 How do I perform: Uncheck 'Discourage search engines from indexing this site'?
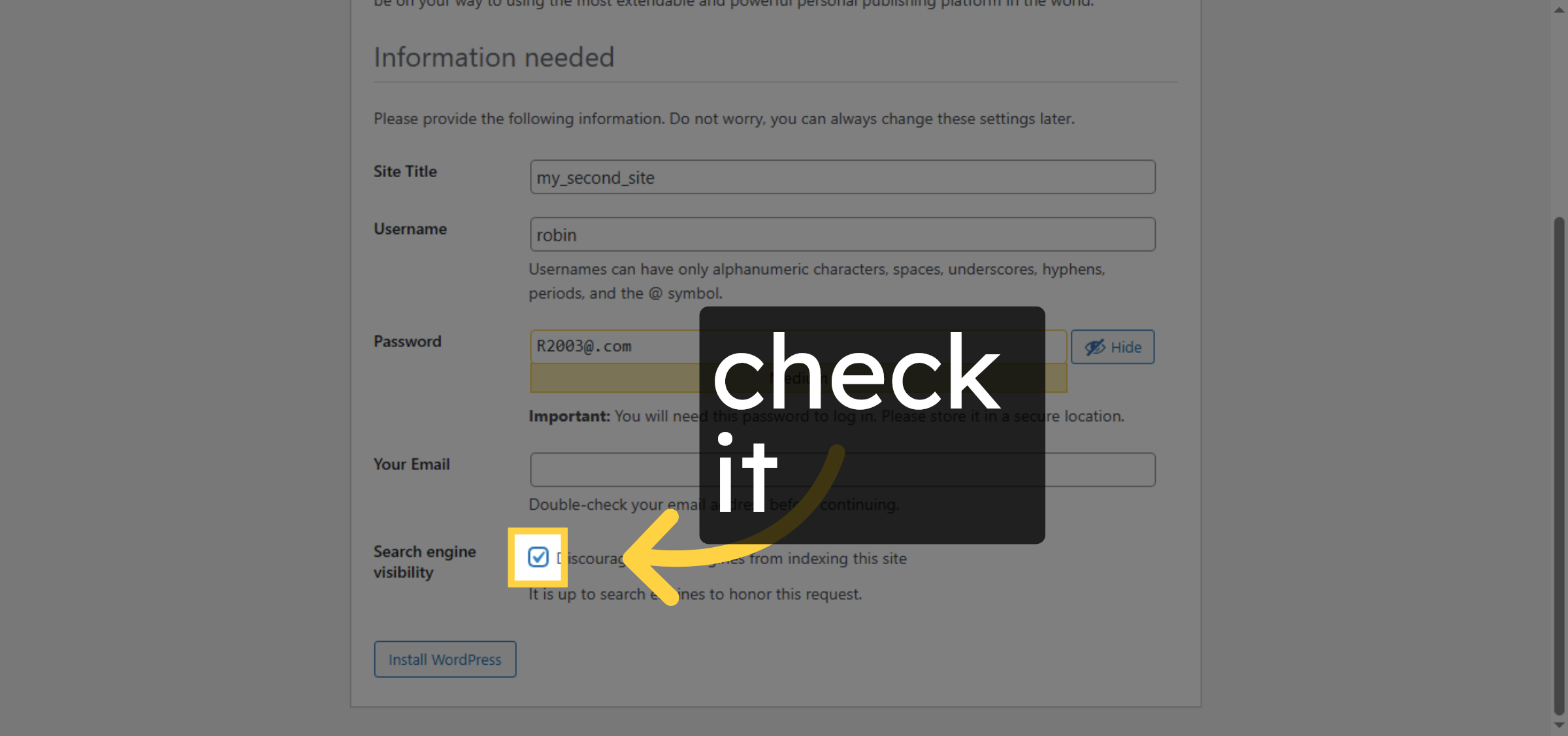click(x=538, y=558)
